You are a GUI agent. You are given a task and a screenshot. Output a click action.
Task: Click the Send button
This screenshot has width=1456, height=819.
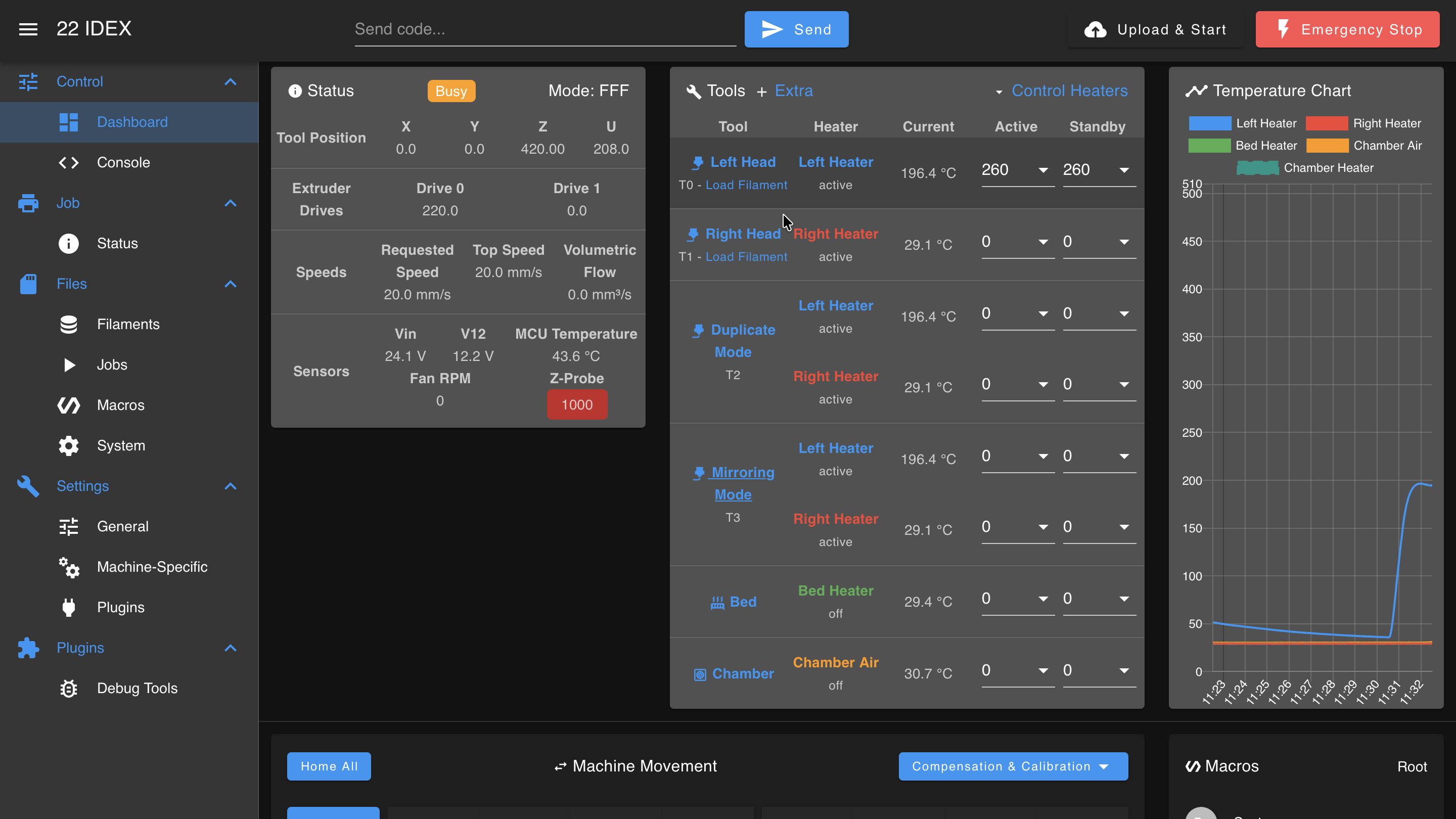796,29
